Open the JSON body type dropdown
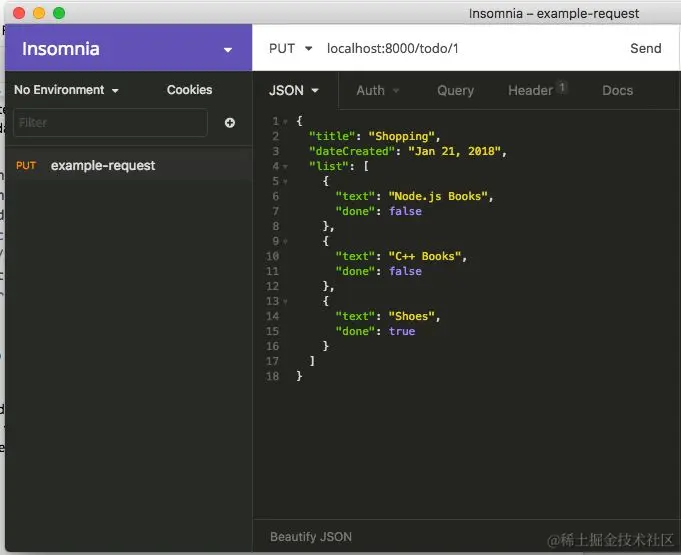 pyautogui.click(x=294, y=90)
